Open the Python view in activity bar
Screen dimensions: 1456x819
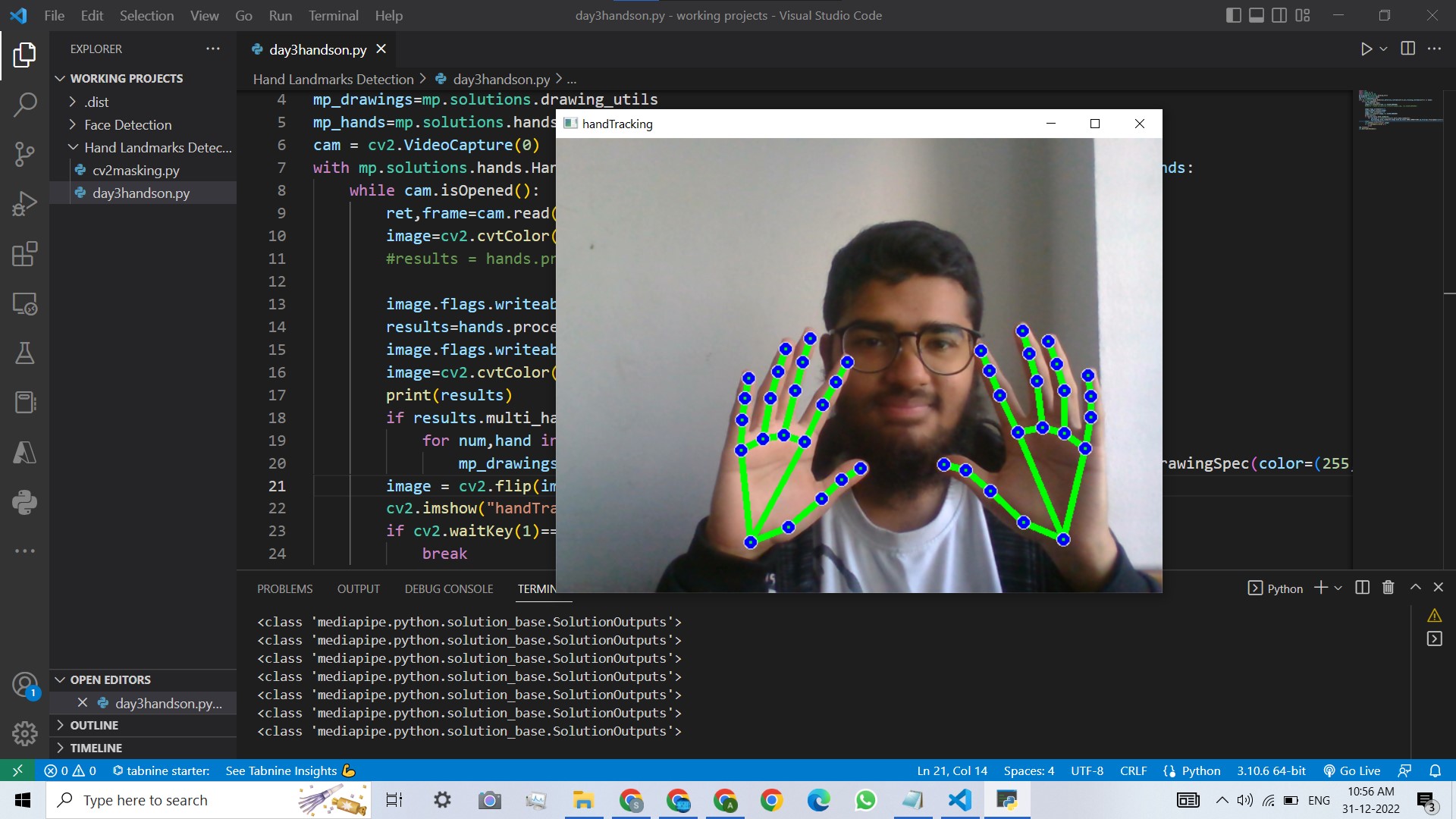click(24, 502)
